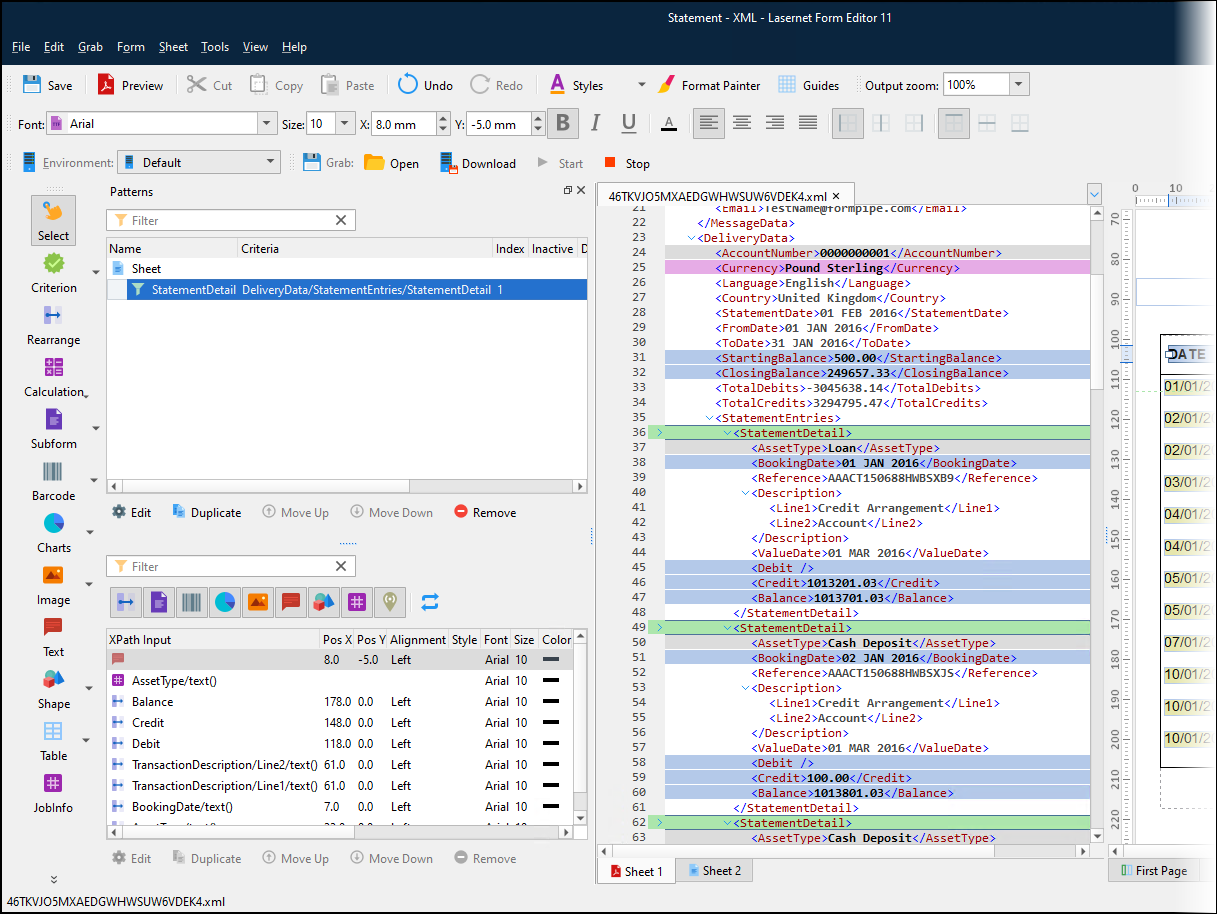Toggle italic formatting
Image resolution: width=1217 pixels, height=914 pixels.
tap(596, 123)
